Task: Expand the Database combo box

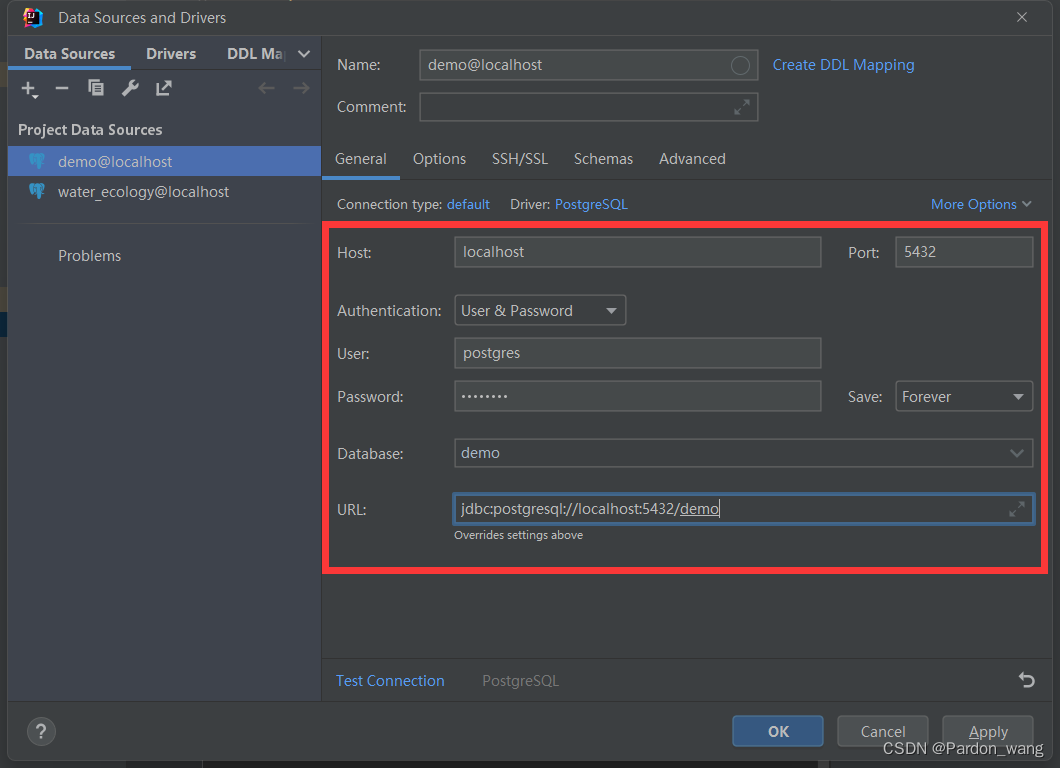Action: pos(1016,453)
